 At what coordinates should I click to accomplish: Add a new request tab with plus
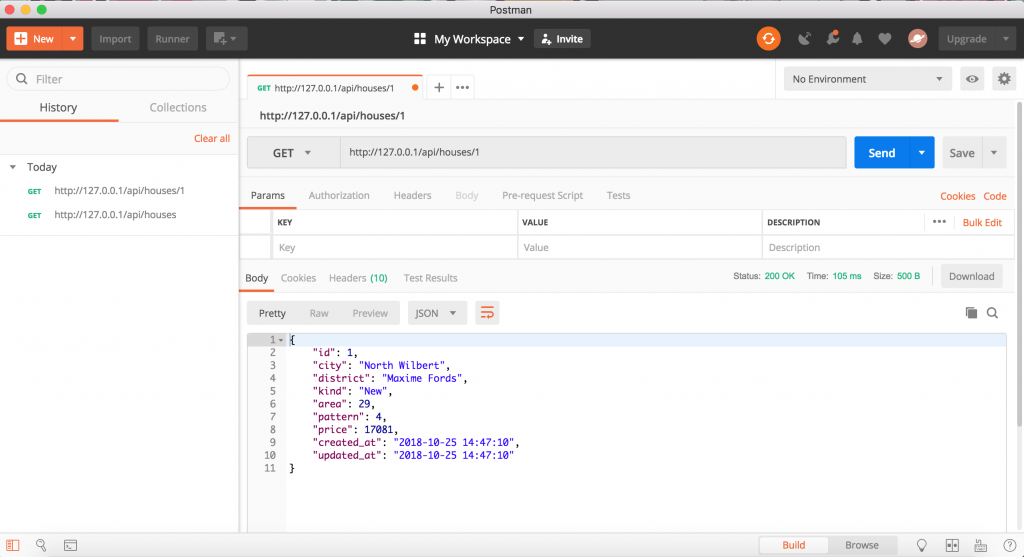(x=439, y=88)
